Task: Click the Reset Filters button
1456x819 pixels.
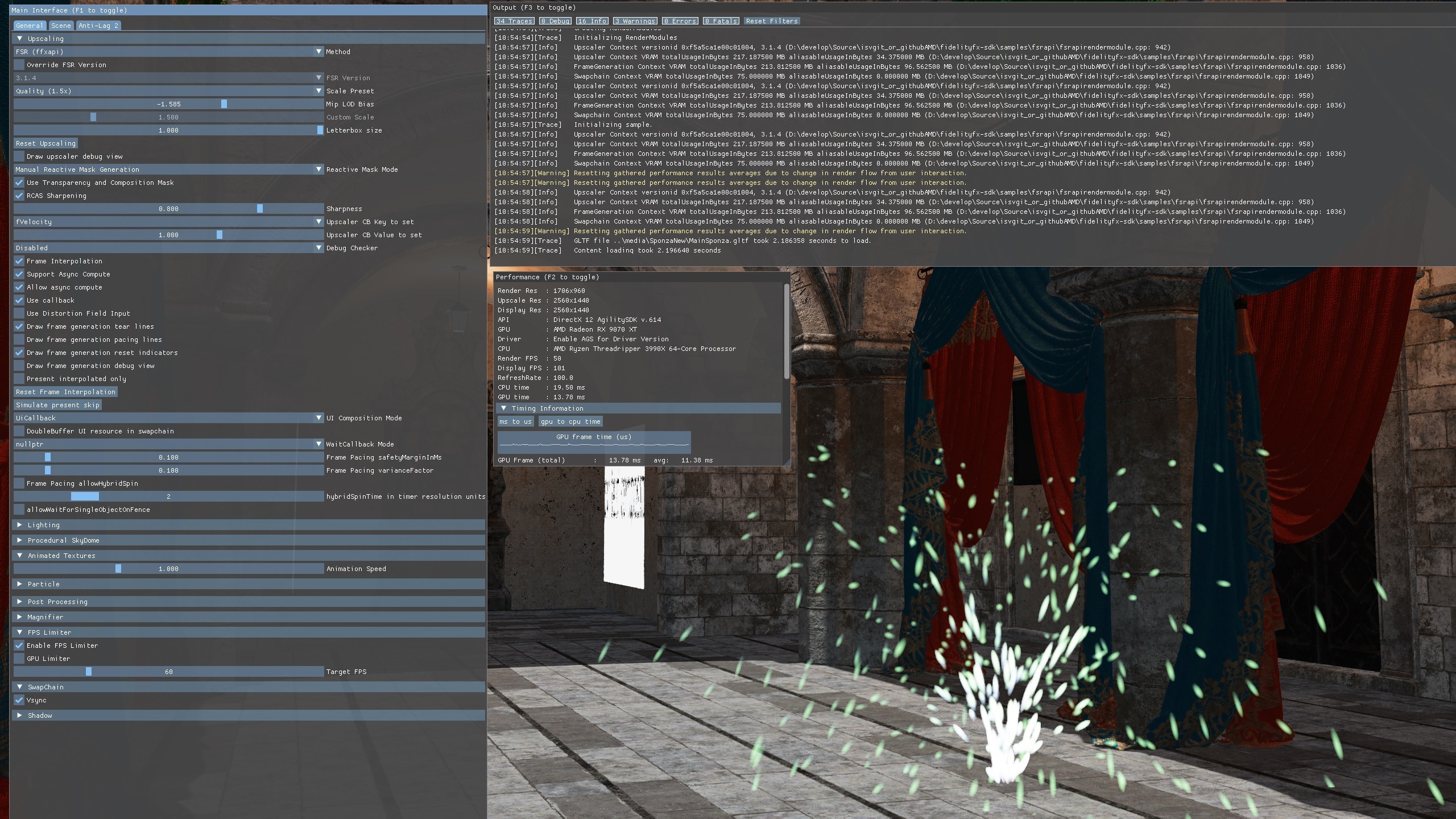Action: tap(772, 21)
